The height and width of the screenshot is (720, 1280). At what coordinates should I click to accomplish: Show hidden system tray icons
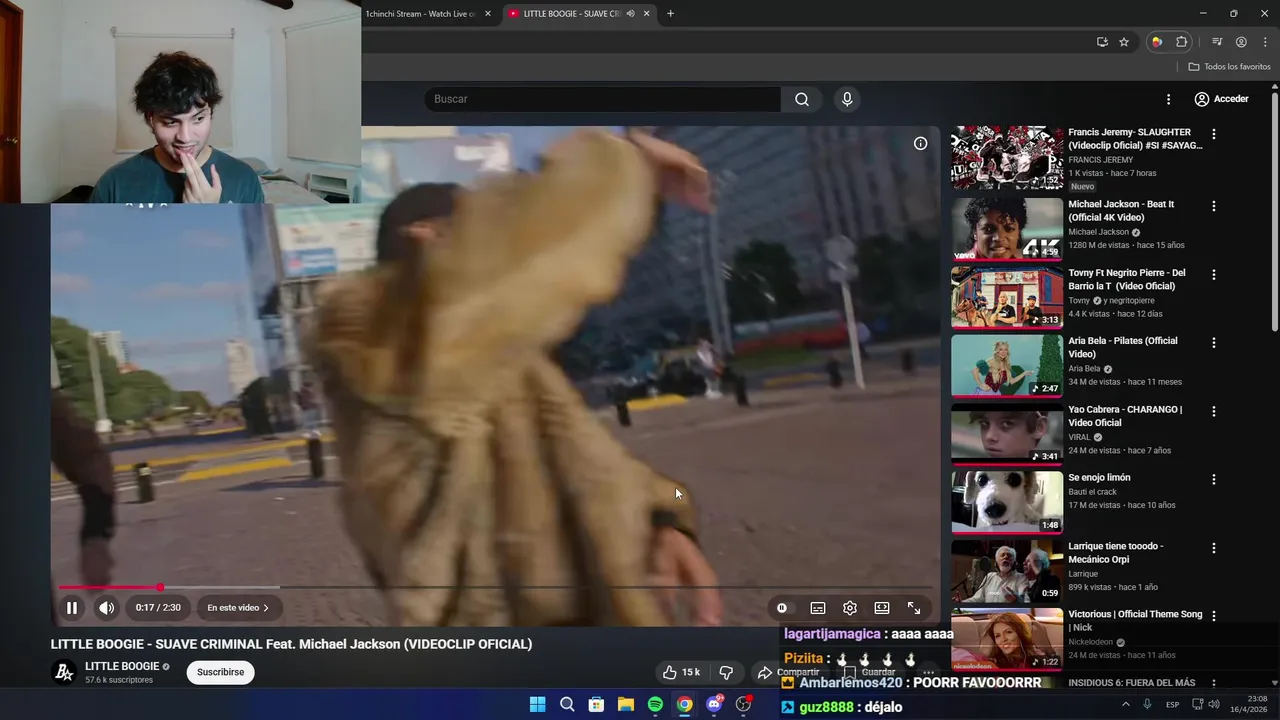1125,704
